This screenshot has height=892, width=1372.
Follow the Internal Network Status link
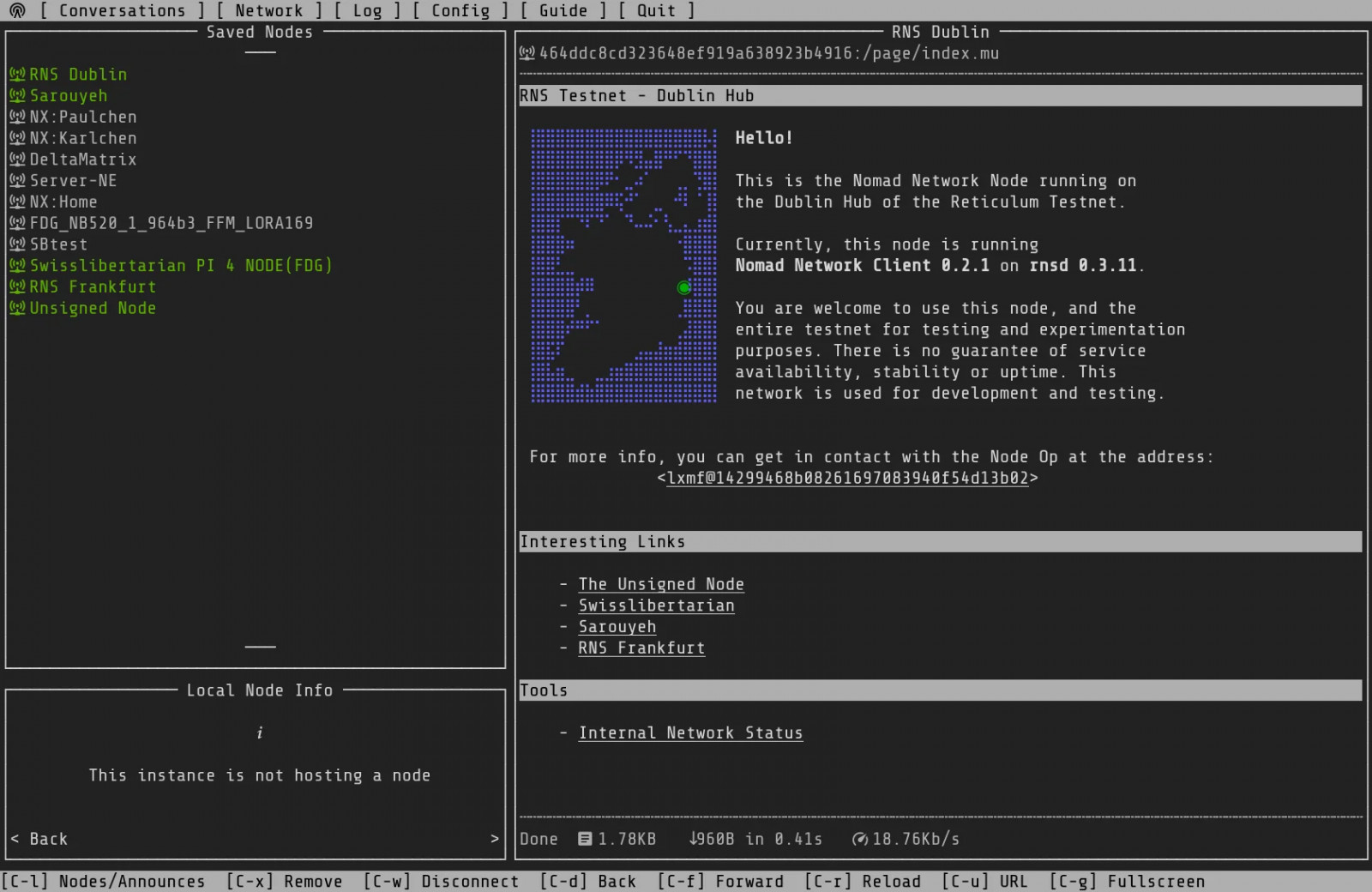(690, 733)
